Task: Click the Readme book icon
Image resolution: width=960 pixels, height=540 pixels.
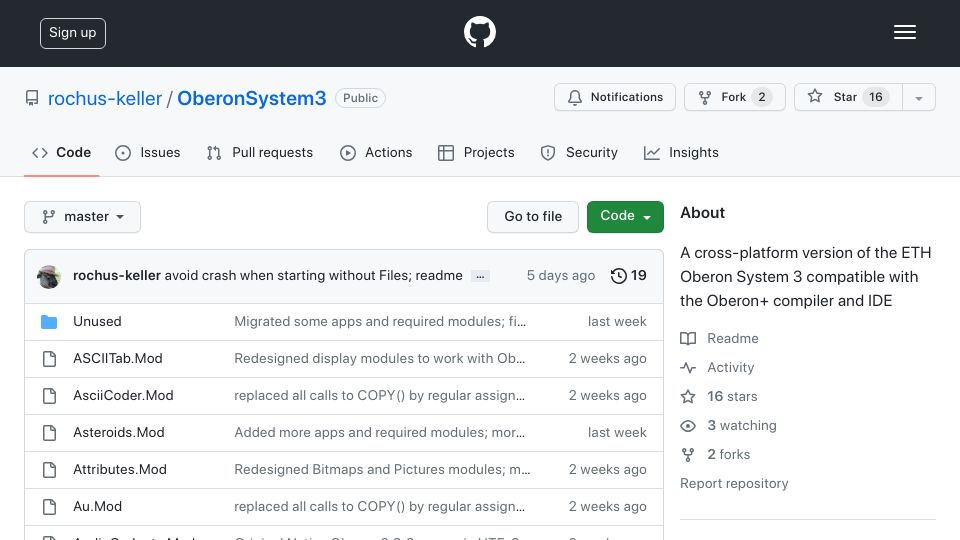Action: click(688, 339)
